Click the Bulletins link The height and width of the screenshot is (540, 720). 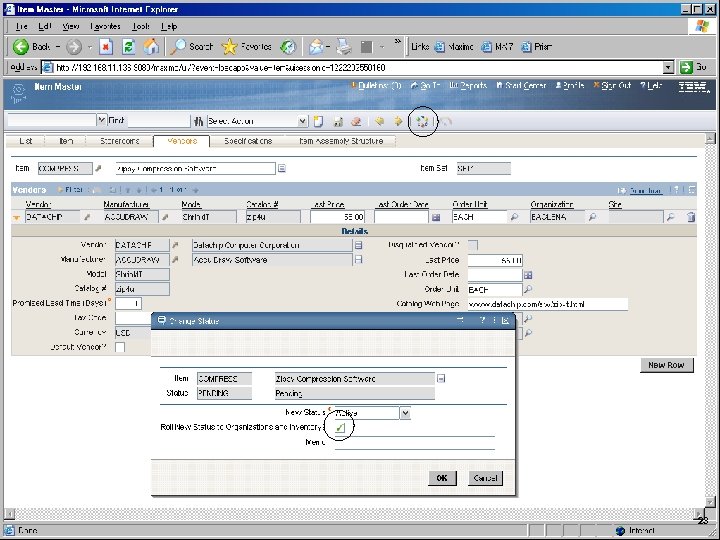tap(376, 85)
